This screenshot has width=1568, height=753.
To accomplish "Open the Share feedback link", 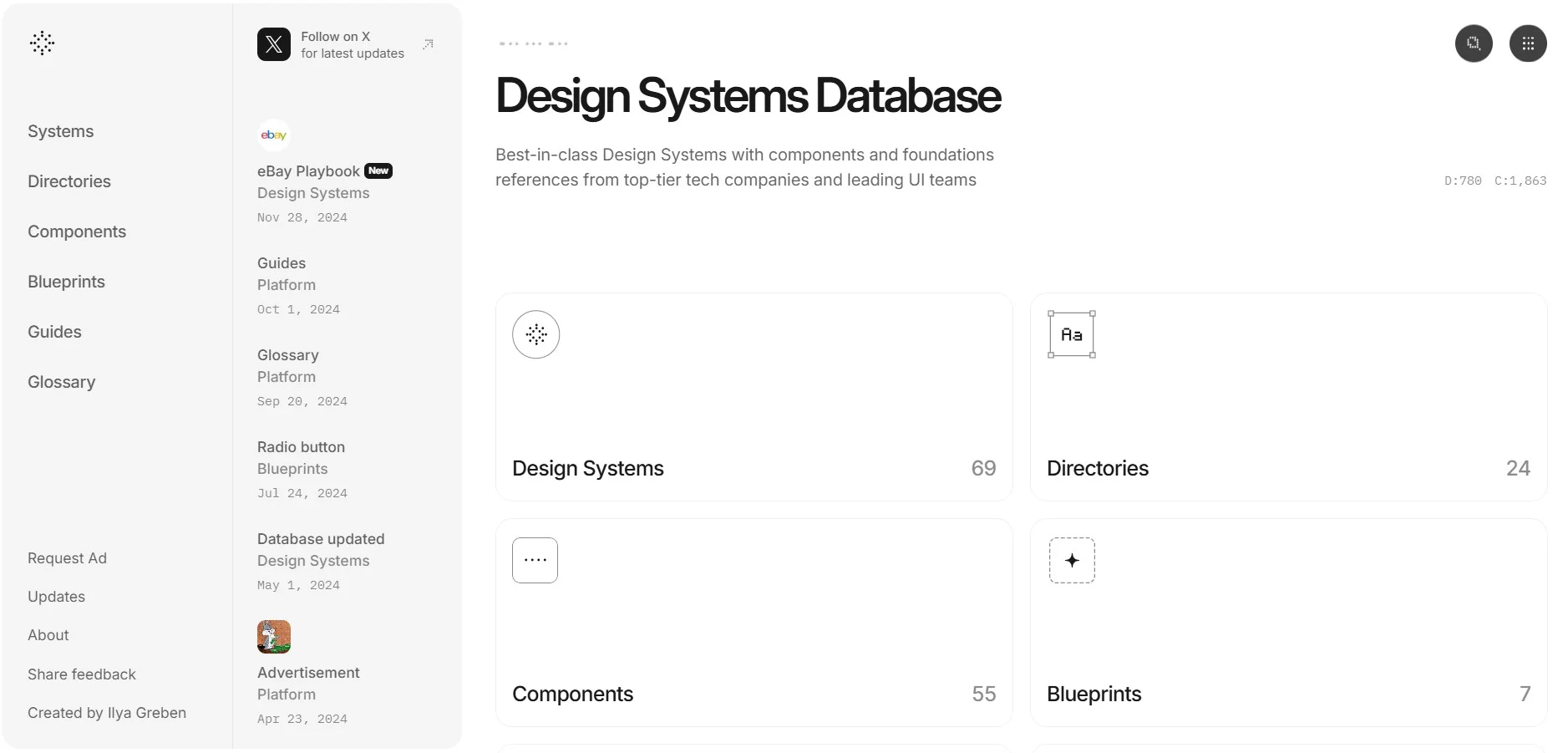I will click(81, 674).
